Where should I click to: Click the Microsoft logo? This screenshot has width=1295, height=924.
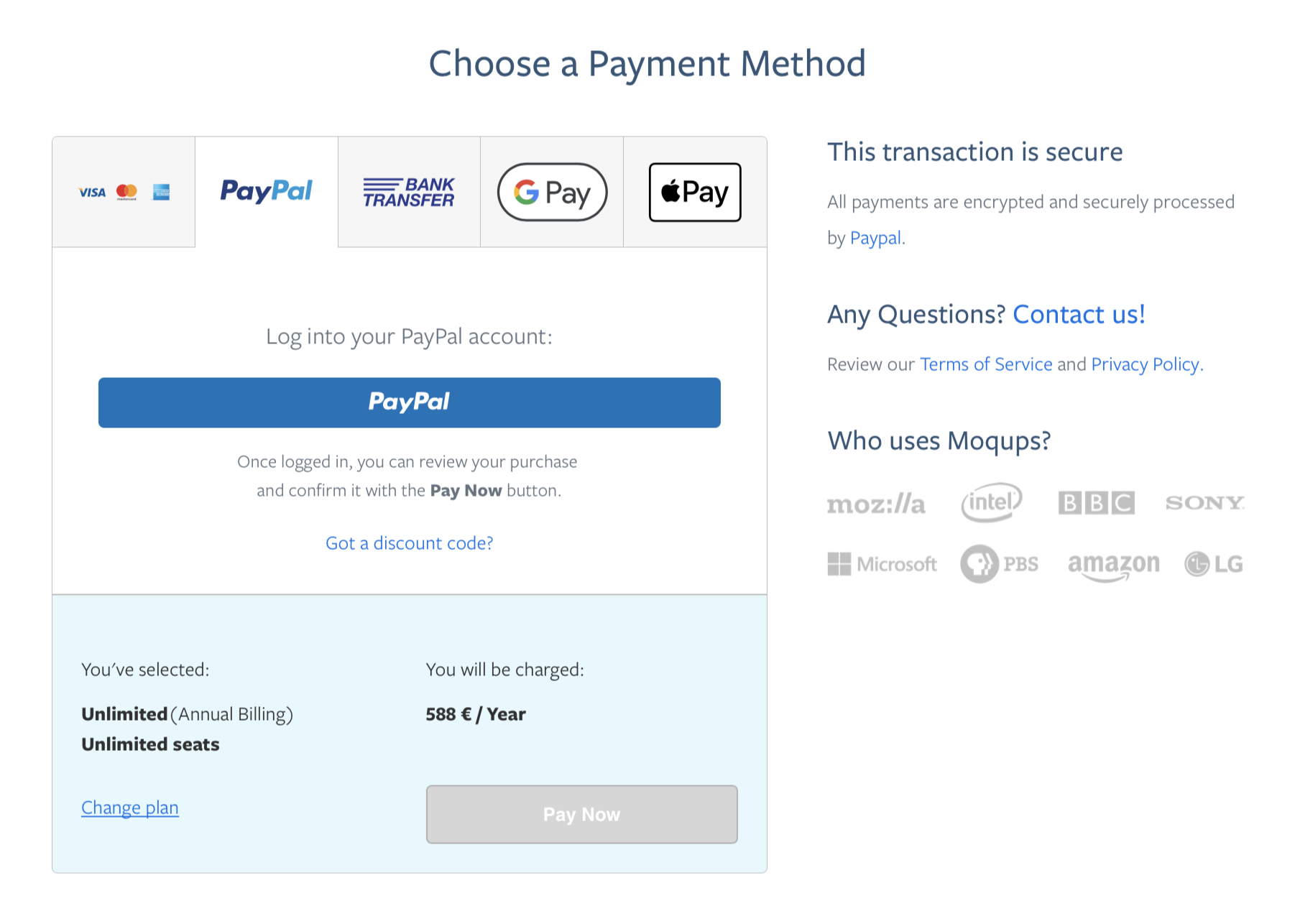click(x=882, y=564)
